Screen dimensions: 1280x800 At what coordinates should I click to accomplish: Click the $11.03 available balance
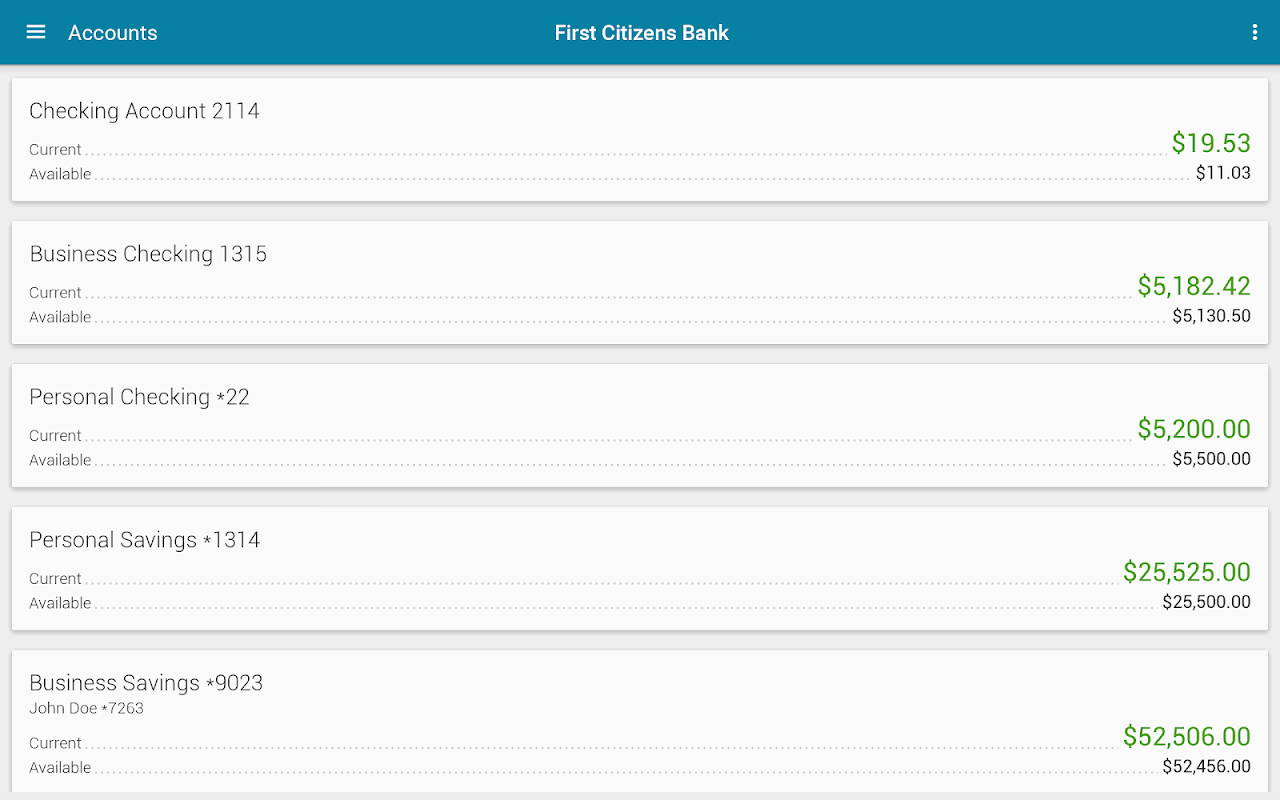pos(1223,173)
